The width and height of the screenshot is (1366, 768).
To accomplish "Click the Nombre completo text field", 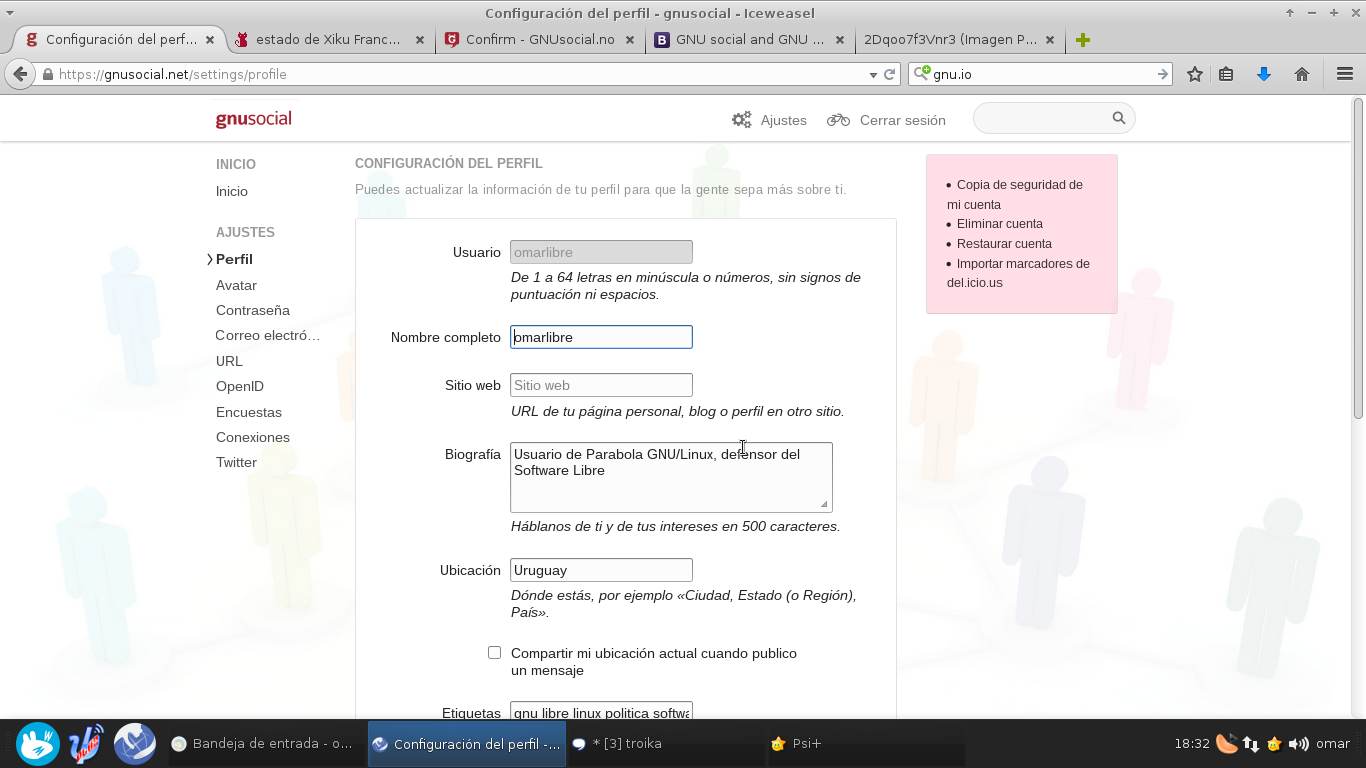I will pyautogui.click(x=601, y=337).
